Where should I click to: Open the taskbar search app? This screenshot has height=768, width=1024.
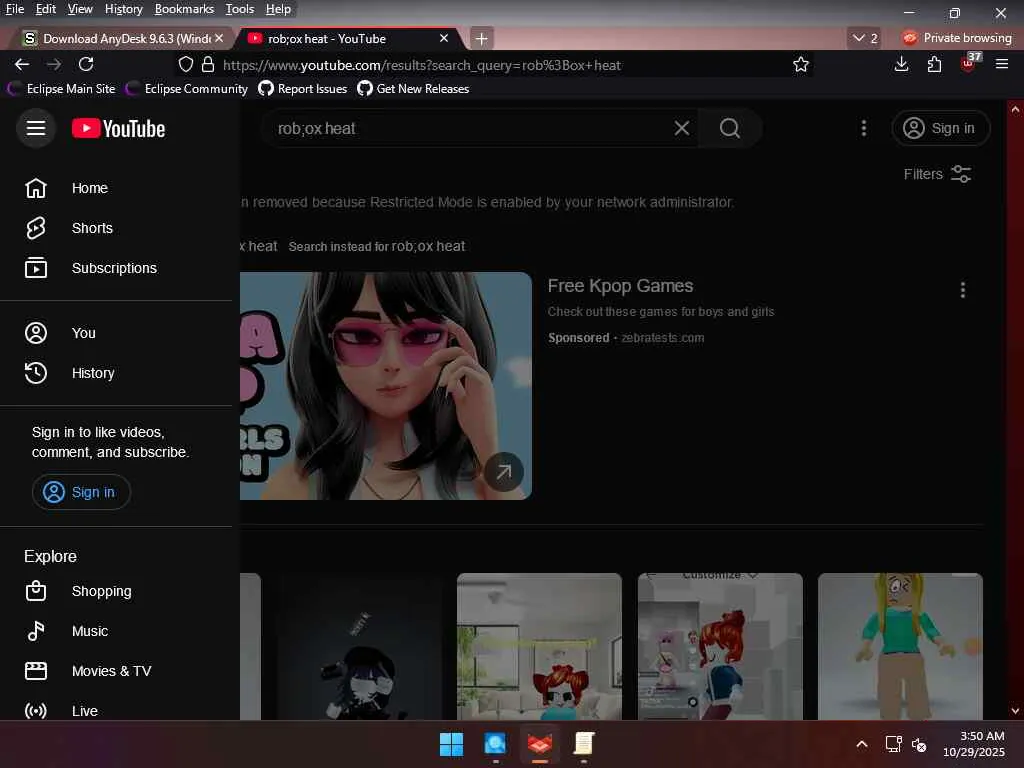pyautogui.click(x=495, y=744)
